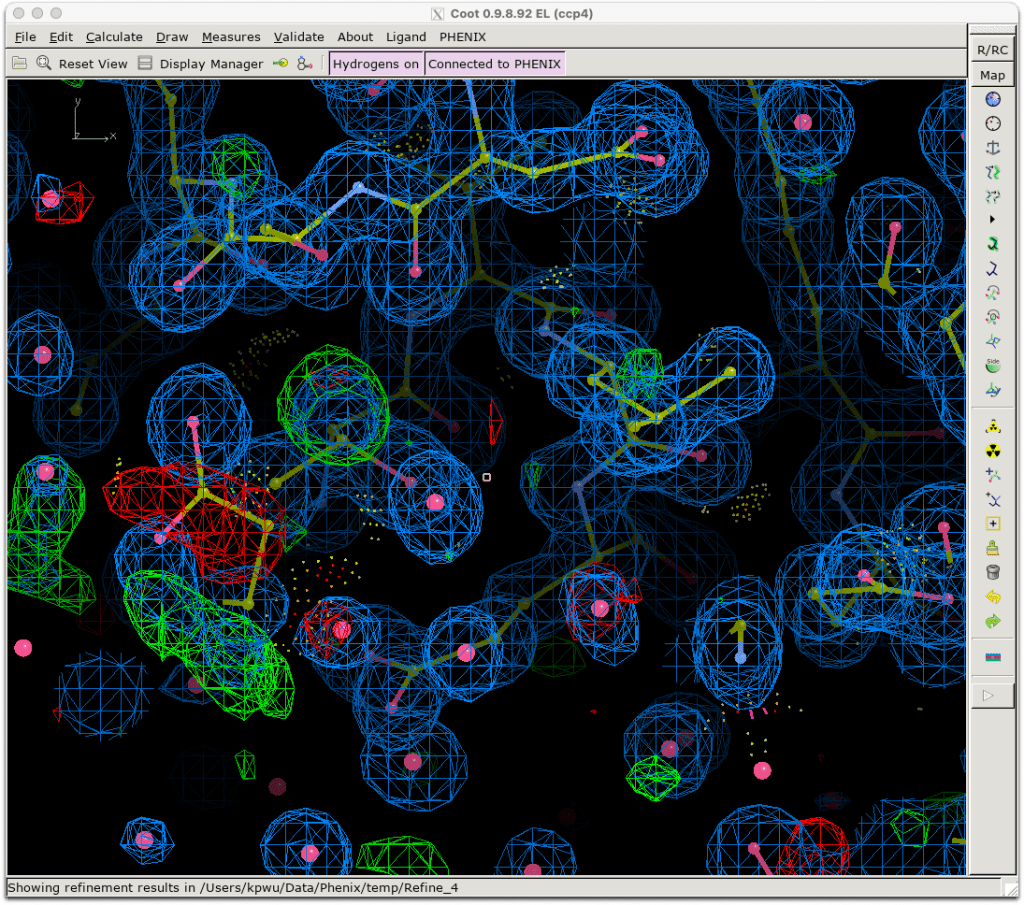
Task: Click the trash can Delete icon
Action: pos(993,573)
